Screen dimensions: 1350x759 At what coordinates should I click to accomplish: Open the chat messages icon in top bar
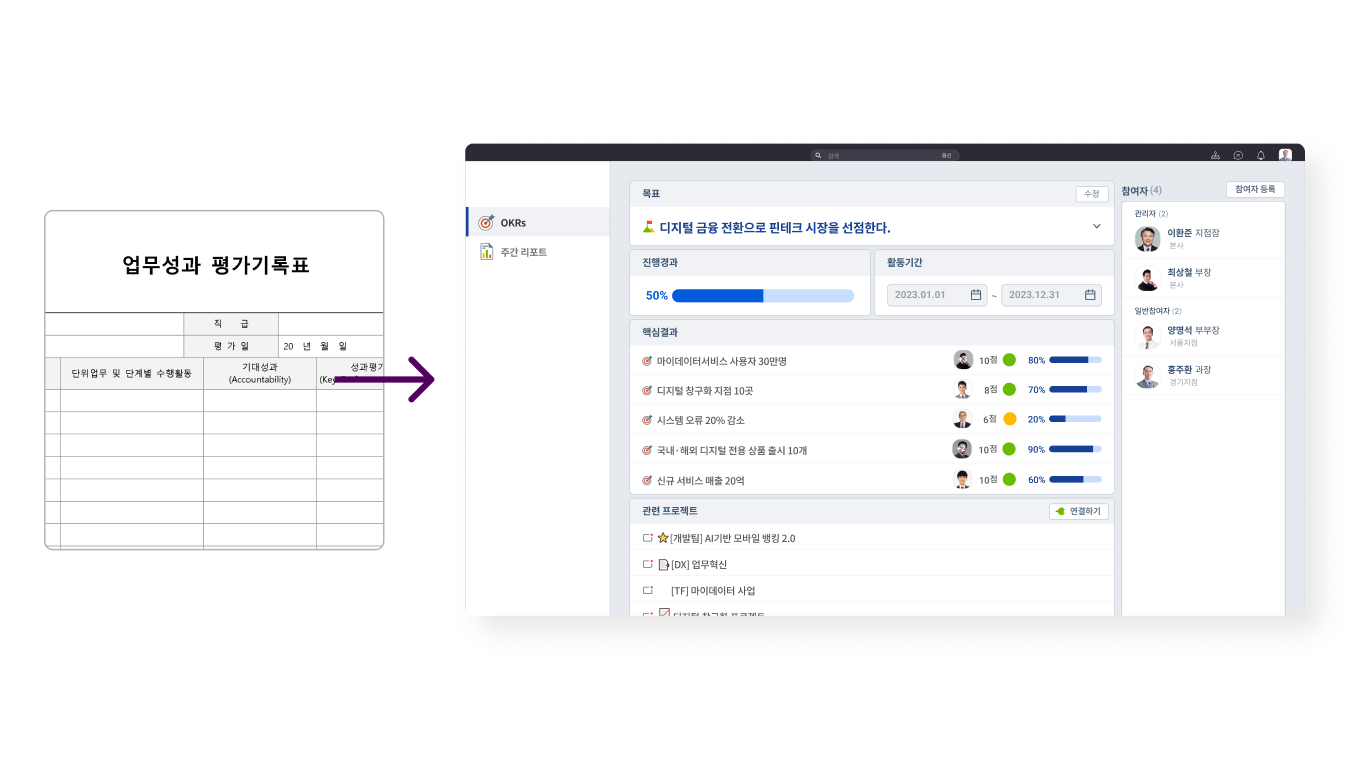1238,155
